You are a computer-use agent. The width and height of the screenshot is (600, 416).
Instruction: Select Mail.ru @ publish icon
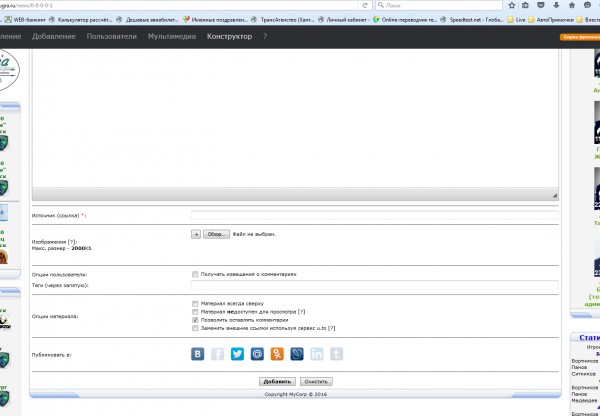point(257,354)
